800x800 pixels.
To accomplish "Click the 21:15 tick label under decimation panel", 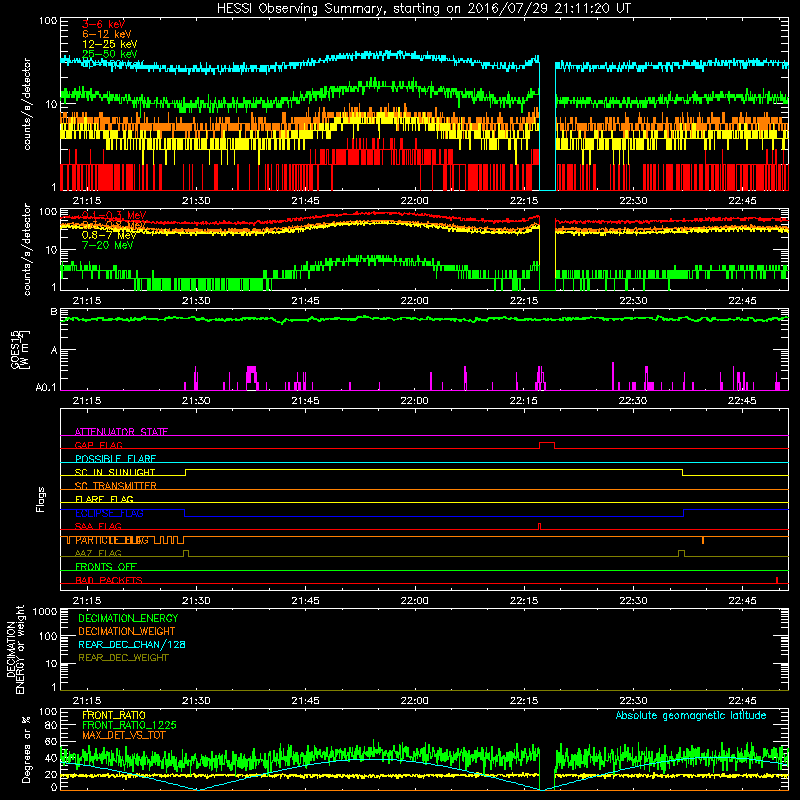I will click(87, 701).
